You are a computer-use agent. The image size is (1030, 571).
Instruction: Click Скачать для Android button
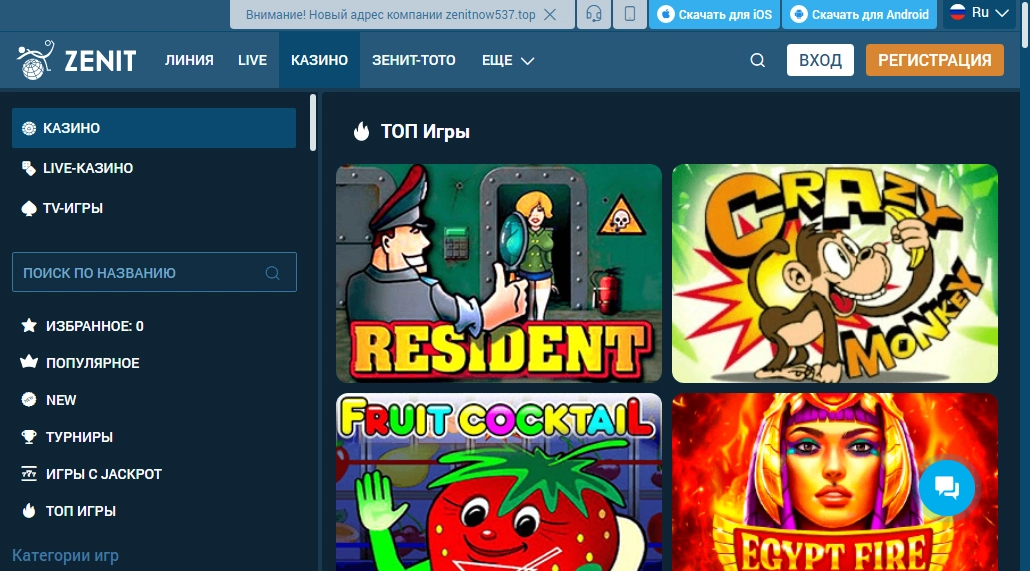[861, 14]
